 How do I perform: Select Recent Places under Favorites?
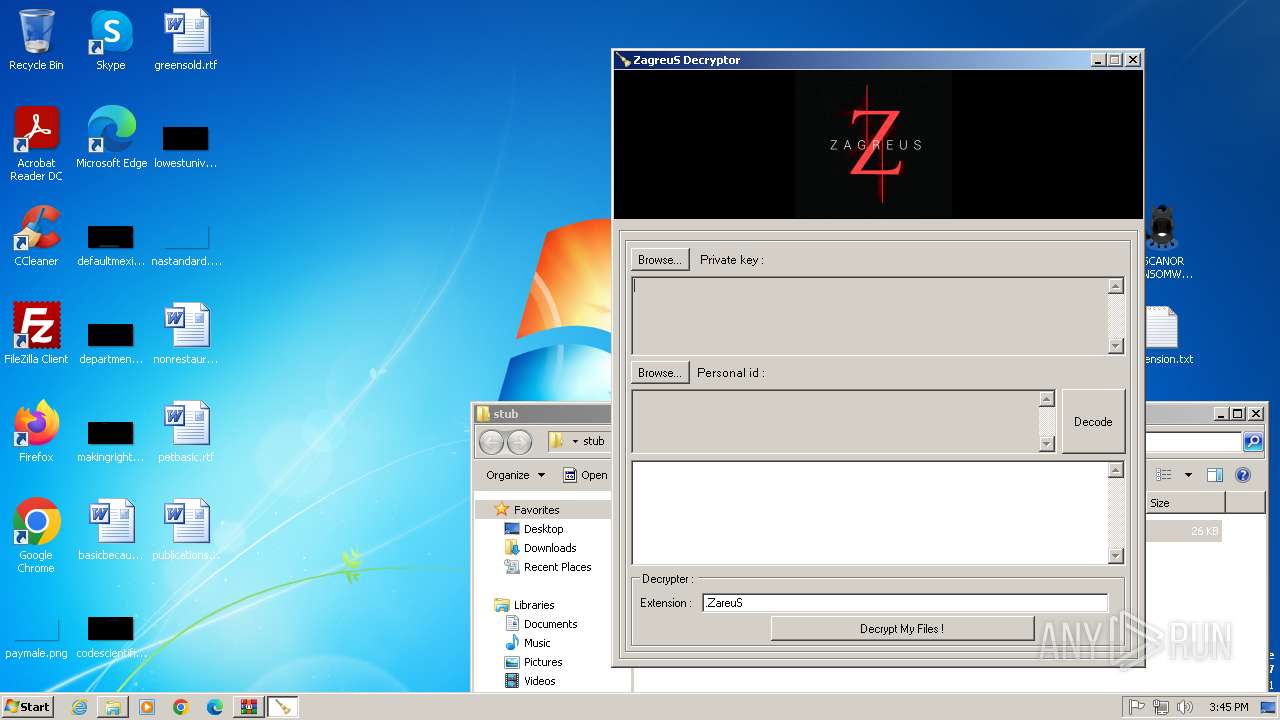[x=557, y=567]
